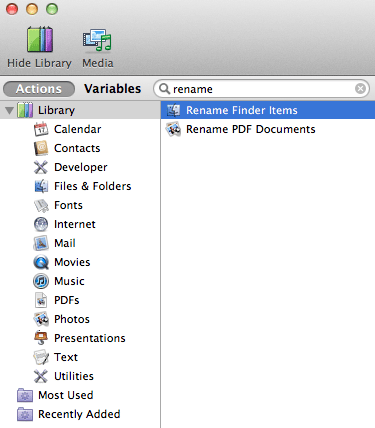Clear the rename search text
This screenshot has width=375, height=428.
(360, 89)
